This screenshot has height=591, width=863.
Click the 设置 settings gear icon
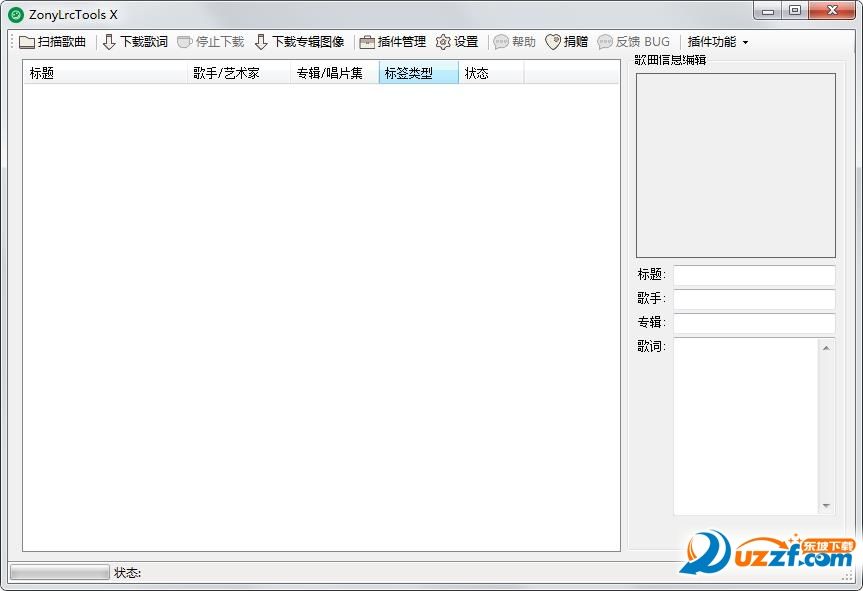[441, 41]
